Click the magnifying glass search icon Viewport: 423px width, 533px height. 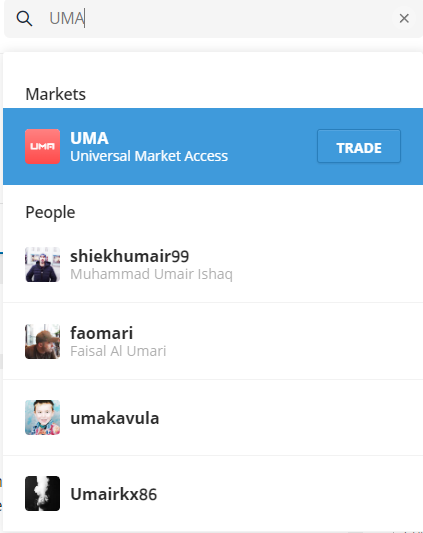[24, 18]
